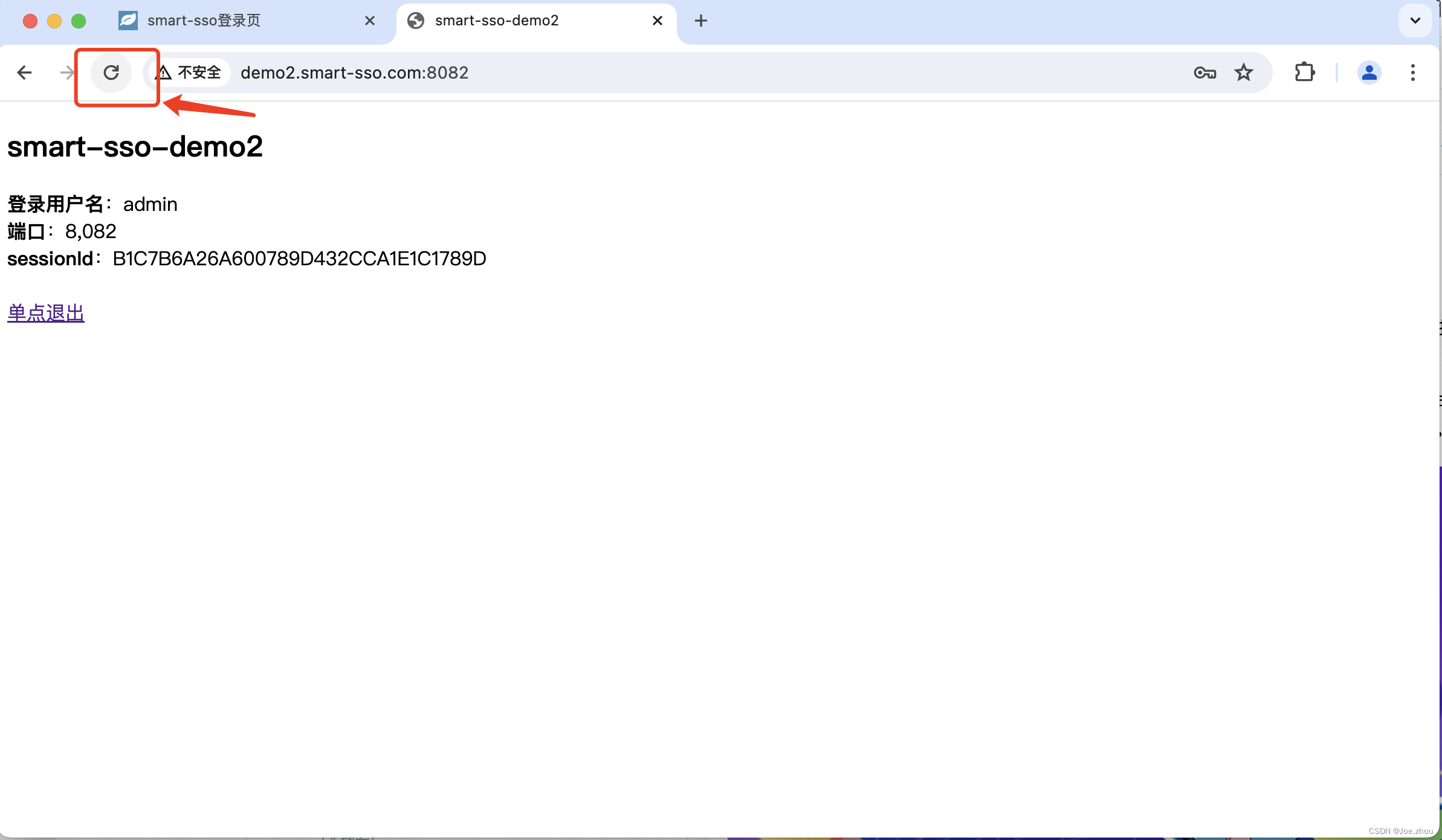Screen dimensions: 1442x840
Task: Click the smart-sso-demo2 page heading
Action: 135,146
